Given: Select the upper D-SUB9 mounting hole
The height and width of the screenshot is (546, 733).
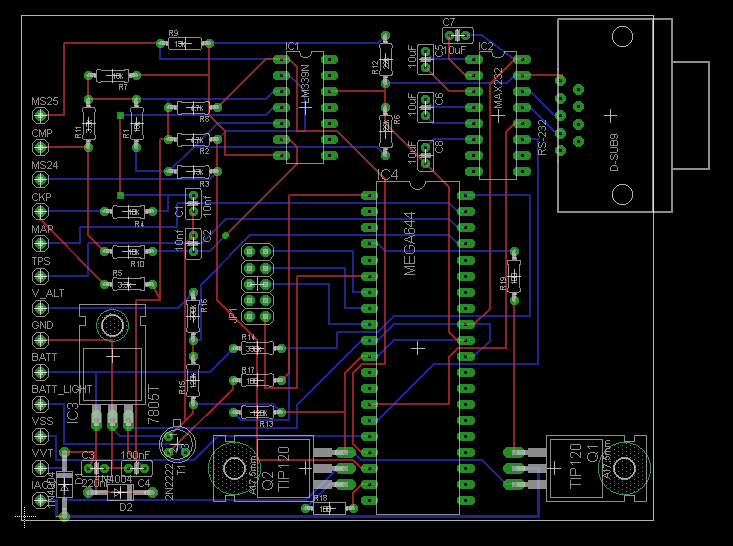Looking at the screenshot, I should coord(622,36).
